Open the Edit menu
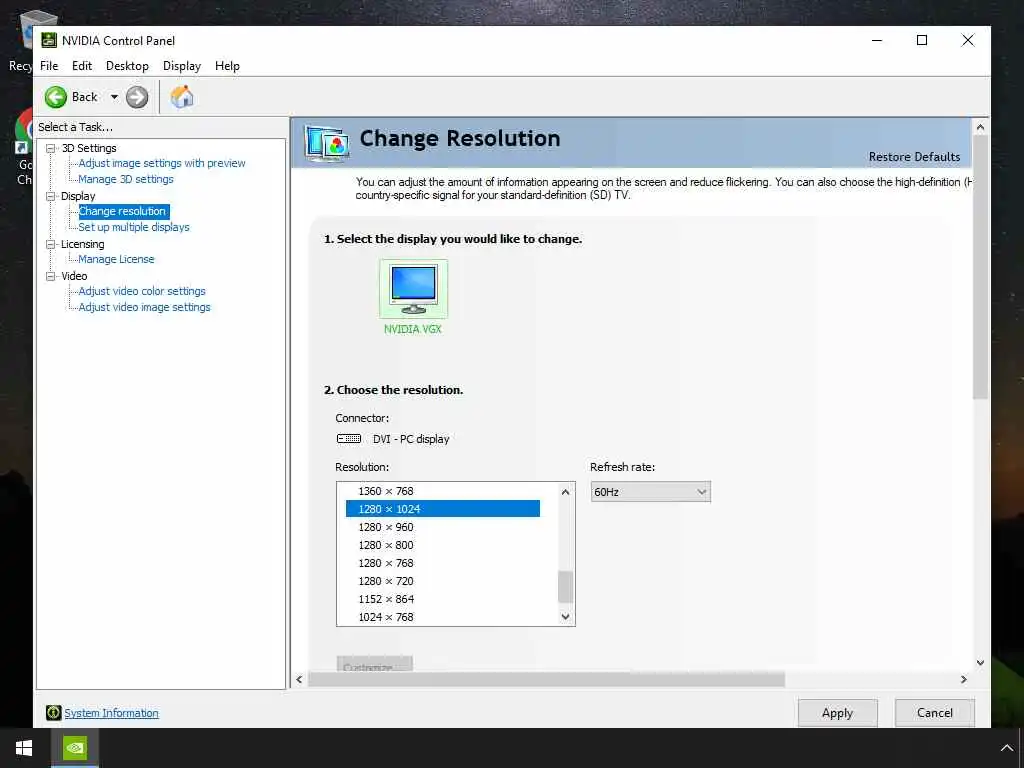The image size is (1024, 768). point(82,66)
